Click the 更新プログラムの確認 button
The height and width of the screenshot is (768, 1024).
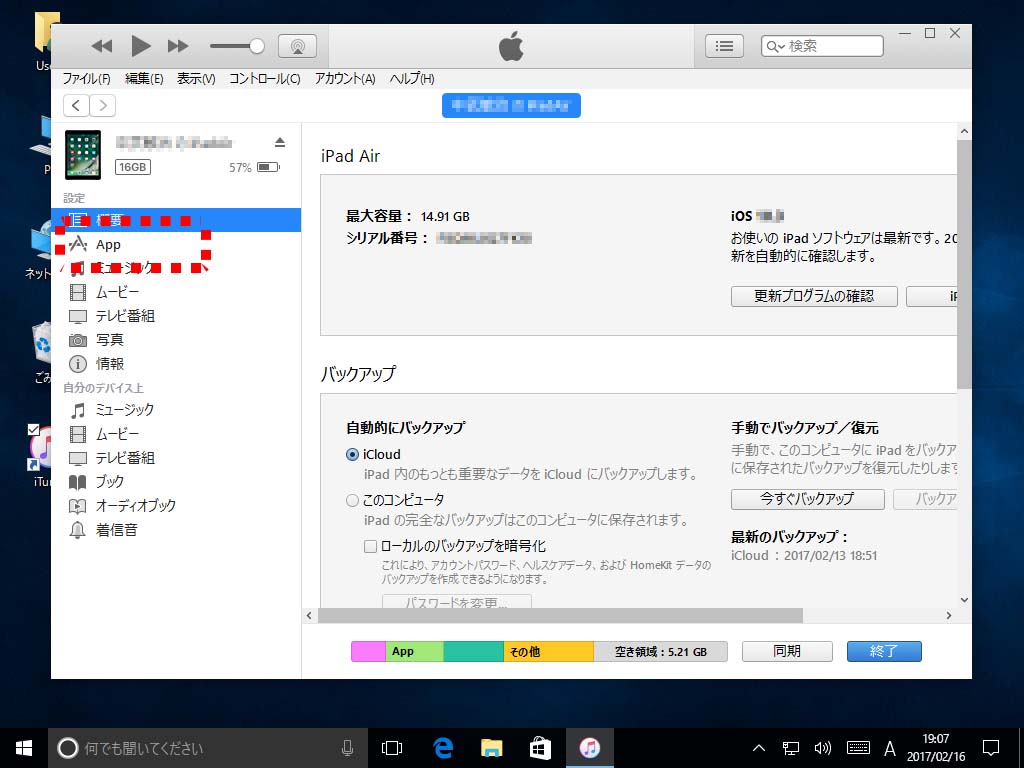click(813, 296)
